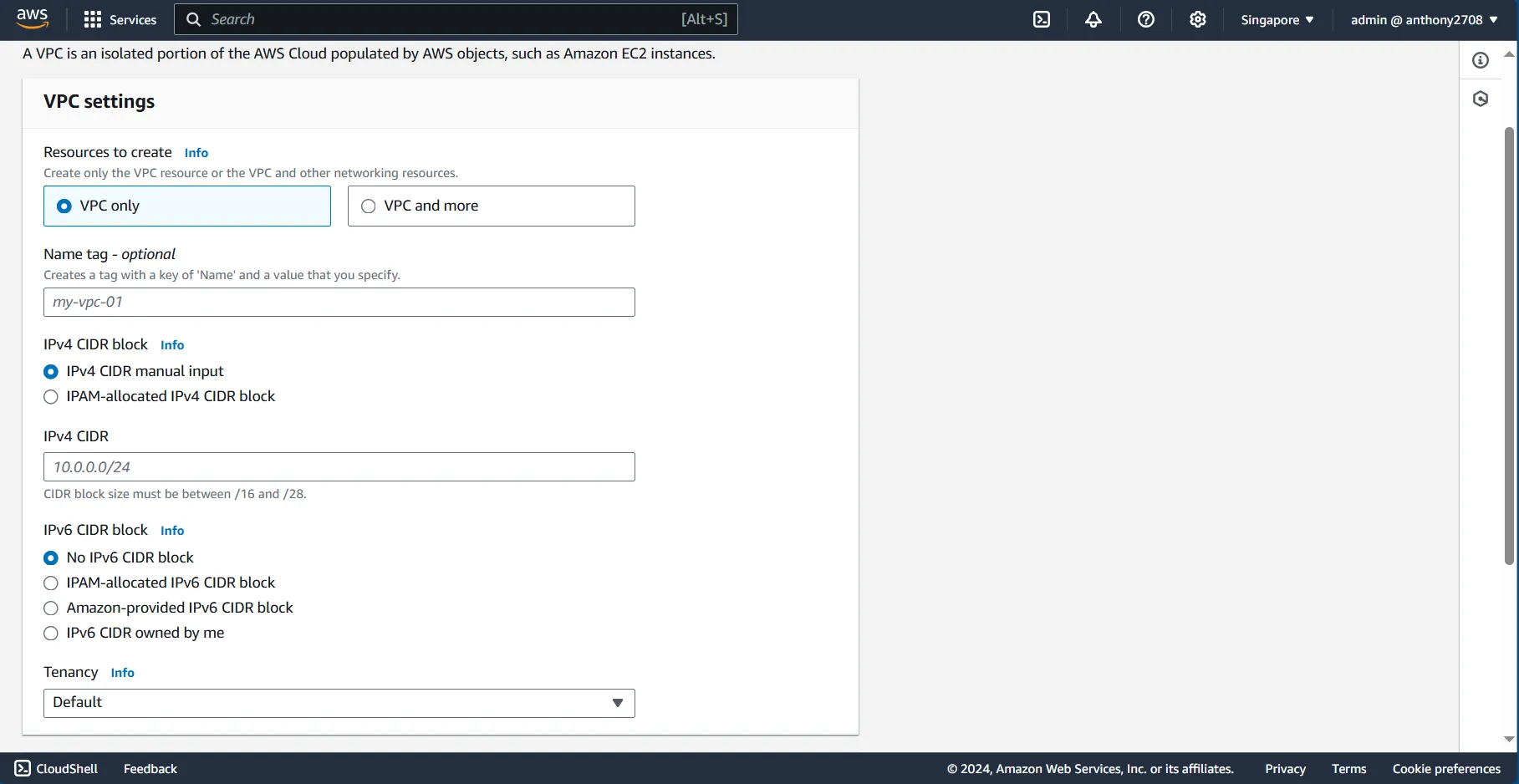Click the CloudShell icon in footer
Image resolution: width=1519 pixels, height=784 pixels.
23,768
